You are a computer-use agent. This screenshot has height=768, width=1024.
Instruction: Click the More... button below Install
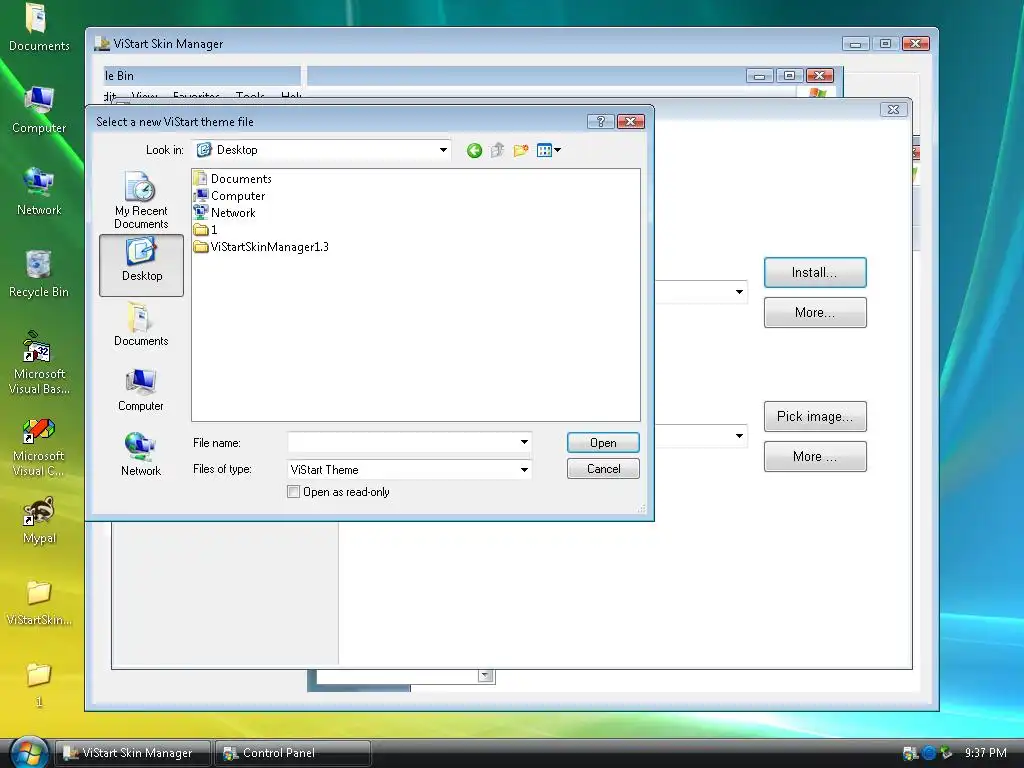pyautogui.click(x=815, y=312)
